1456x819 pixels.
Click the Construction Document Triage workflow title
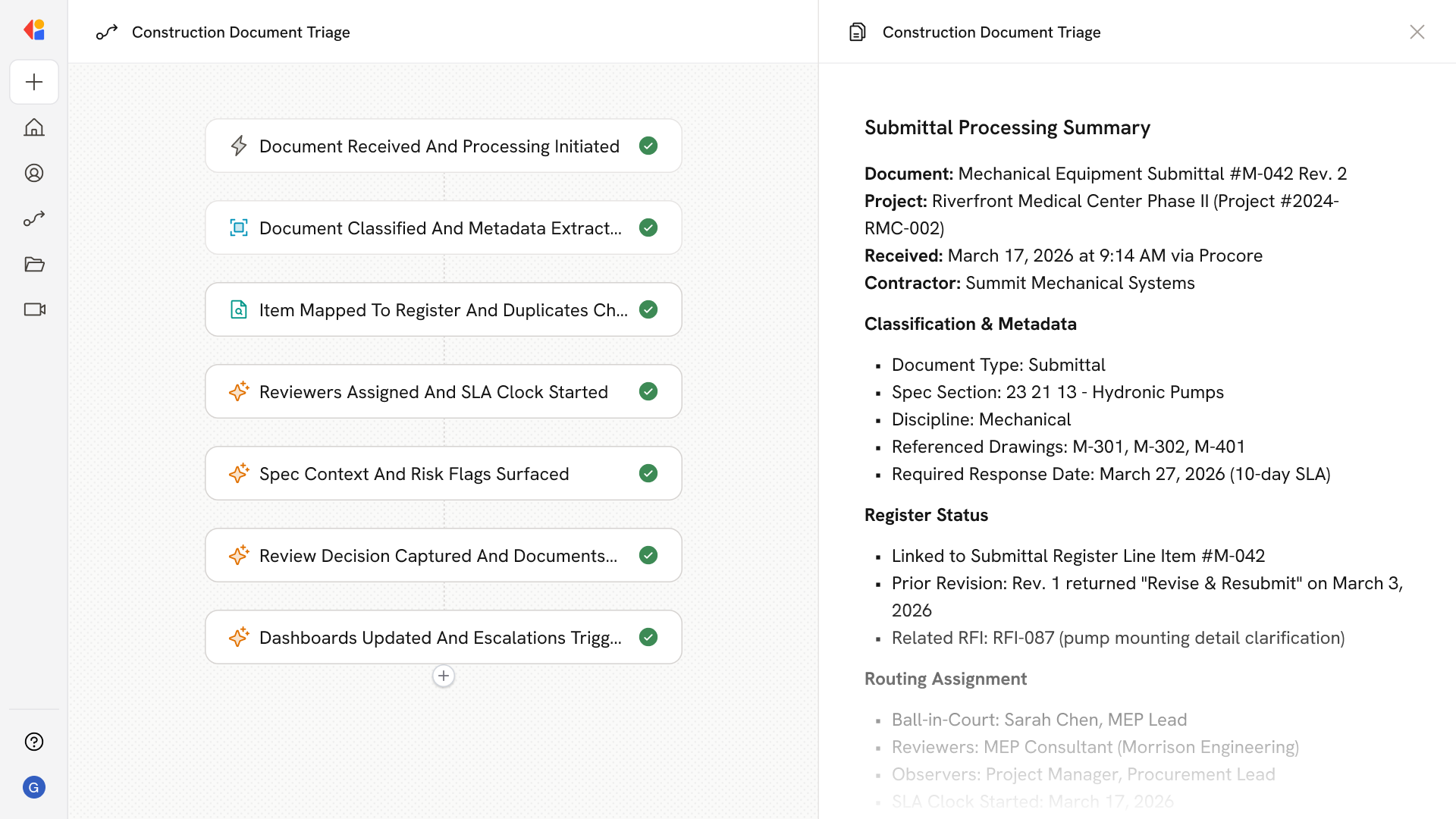coord(240,32)
